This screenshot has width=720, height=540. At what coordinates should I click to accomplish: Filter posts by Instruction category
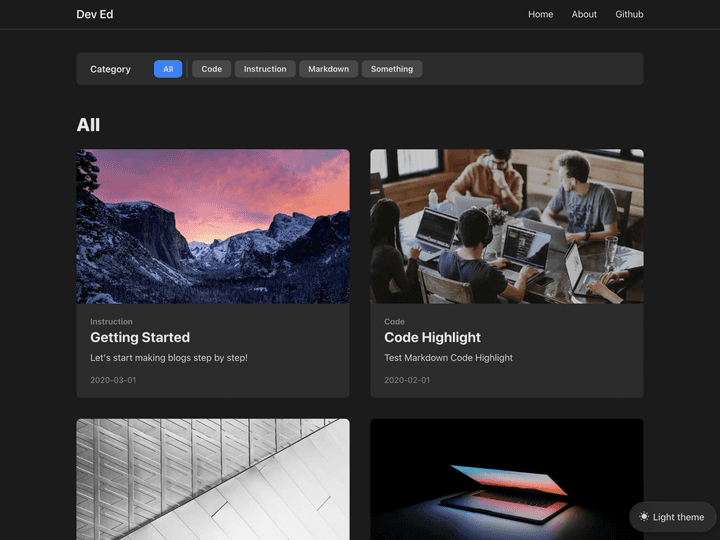point(265,69)
